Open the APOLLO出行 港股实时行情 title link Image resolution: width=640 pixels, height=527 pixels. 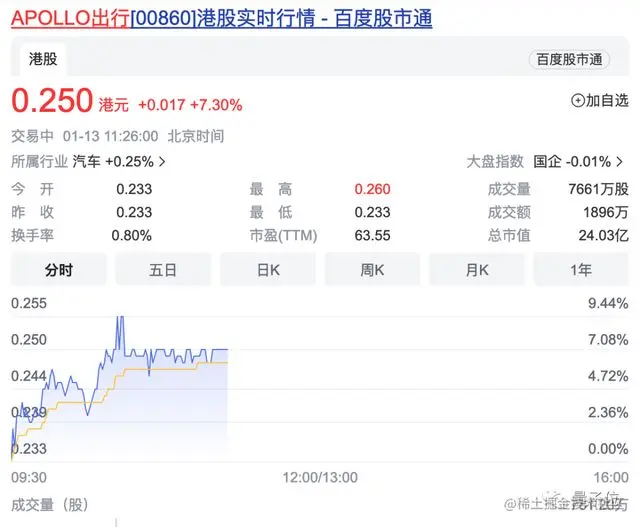[x=222, y=19]
